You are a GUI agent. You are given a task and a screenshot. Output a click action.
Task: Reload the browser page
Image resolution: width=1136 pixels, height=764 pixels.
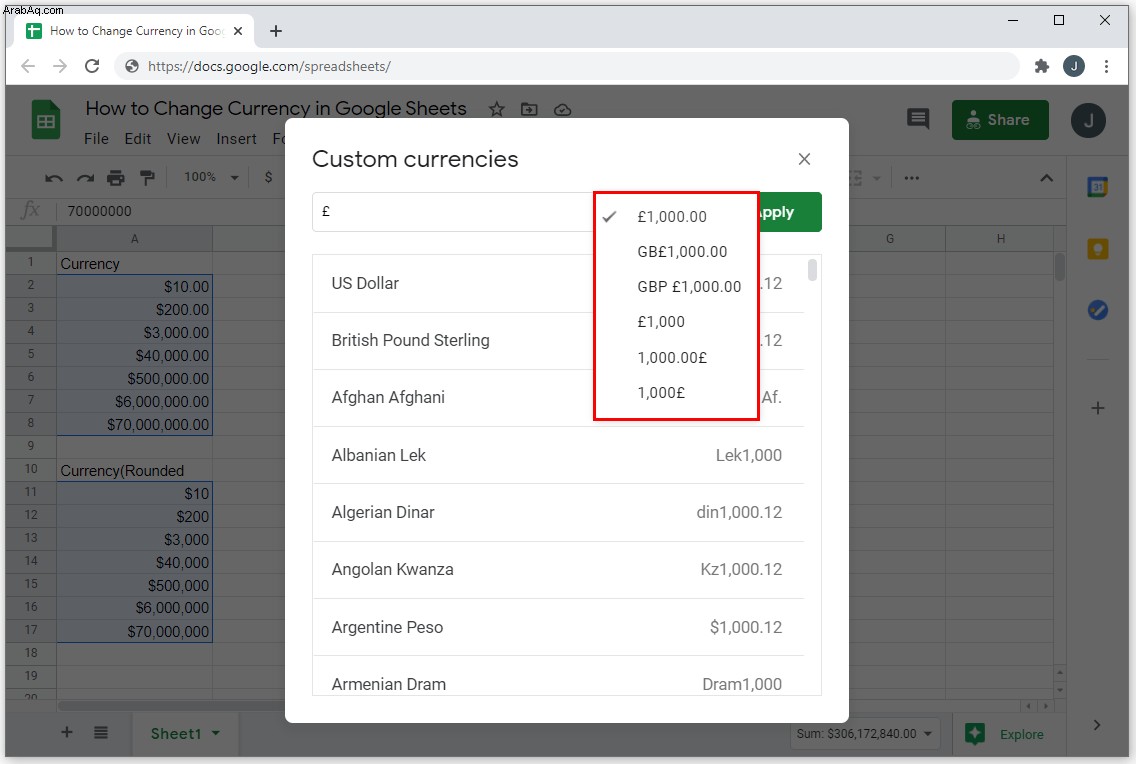click(92, 66)
